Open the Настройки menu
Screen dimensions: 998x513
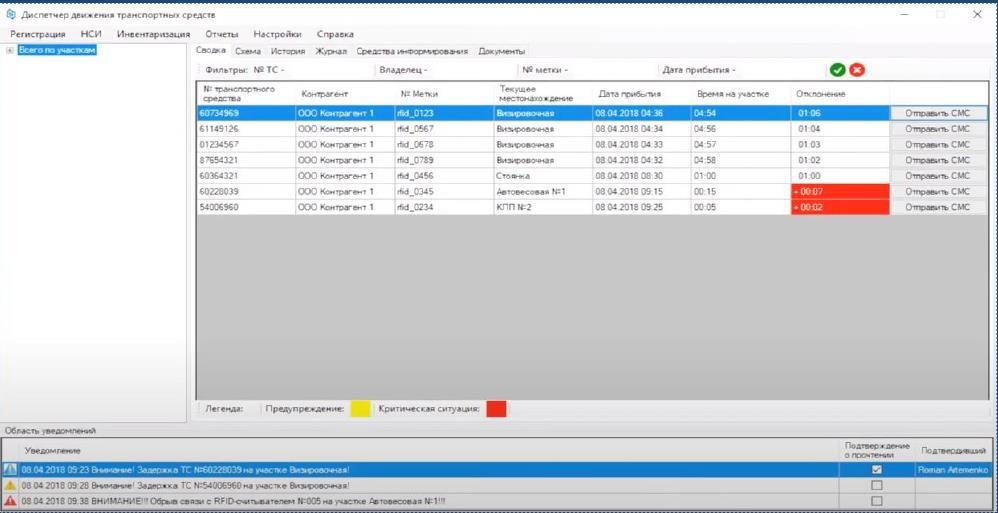pyautogui.click(x=278, y=34)
